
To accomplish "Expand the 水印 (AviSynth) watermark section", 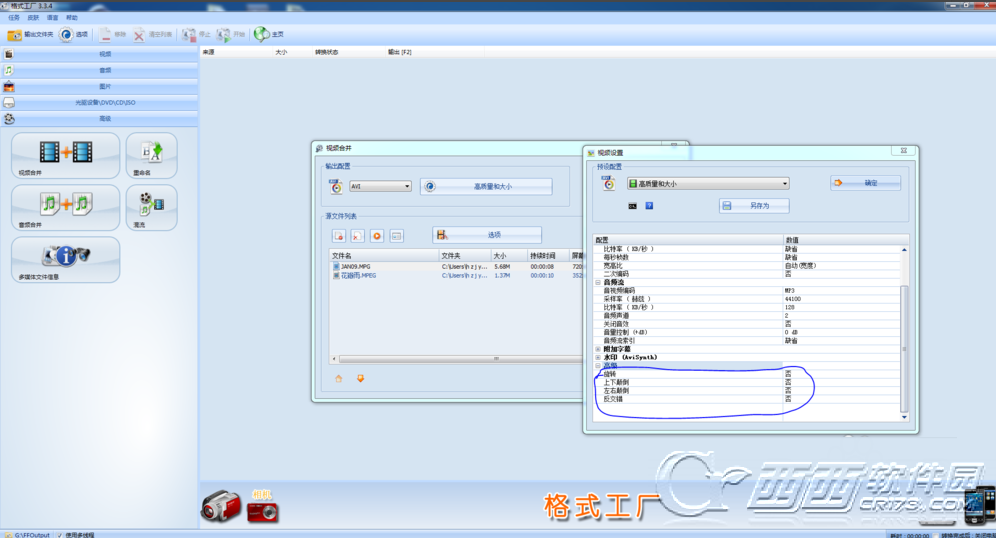I will coord(597,357).
